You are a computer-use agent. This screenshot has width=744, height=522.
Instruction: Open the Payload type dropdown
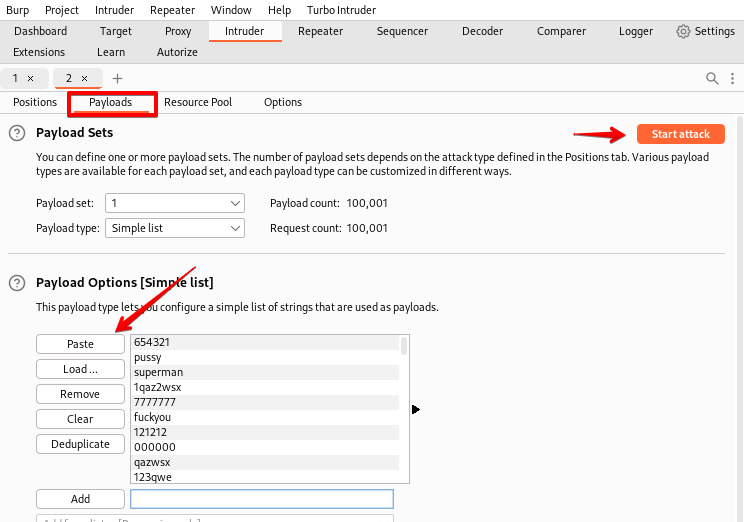[175, 228]
